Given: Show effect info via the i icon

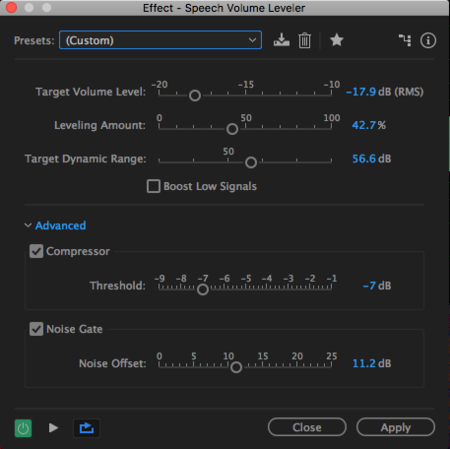Looking at the screenshot, I should pos(428,40).
